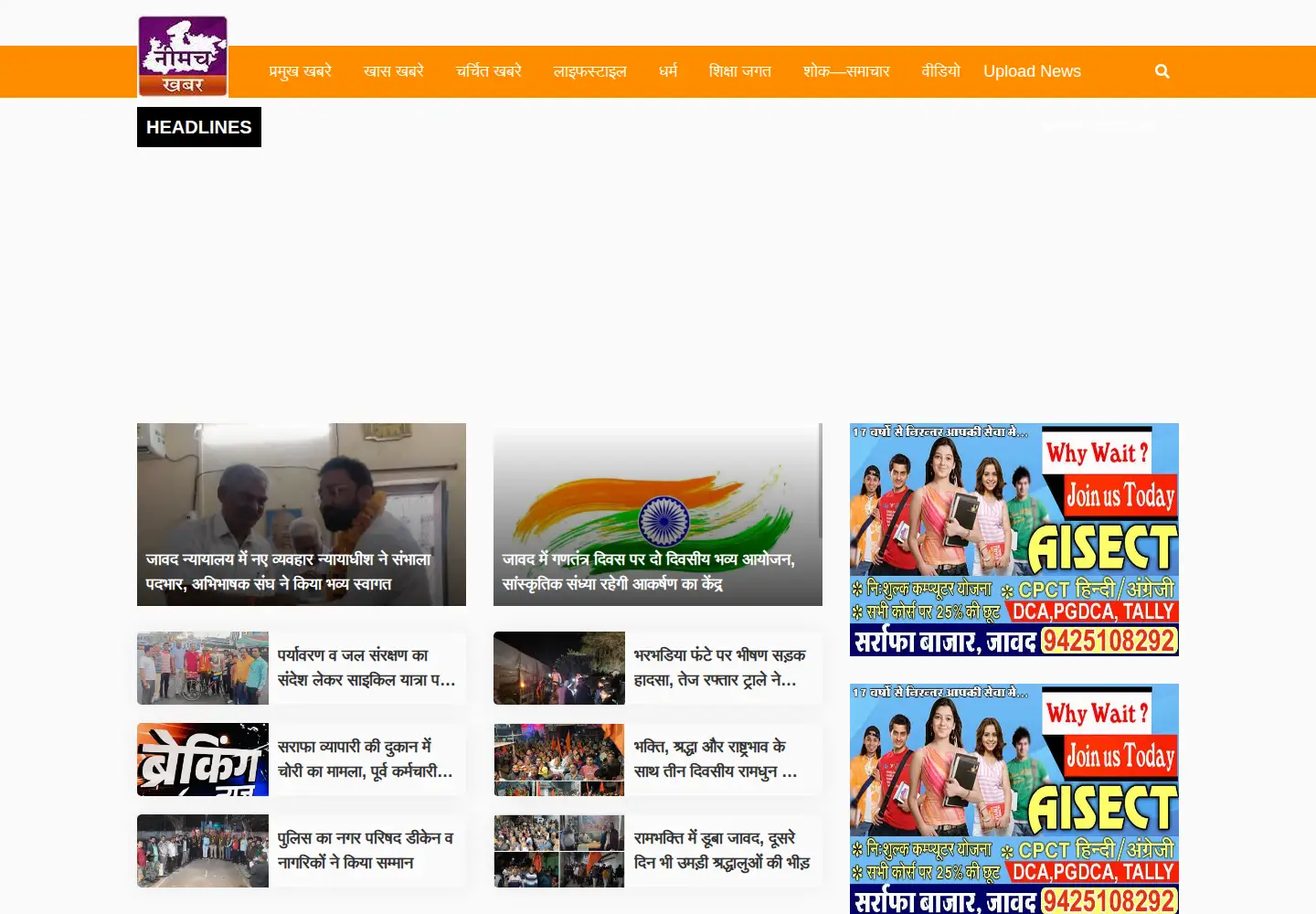Open the भरभडिया फंटे accident thumbnail

(559, 668)
